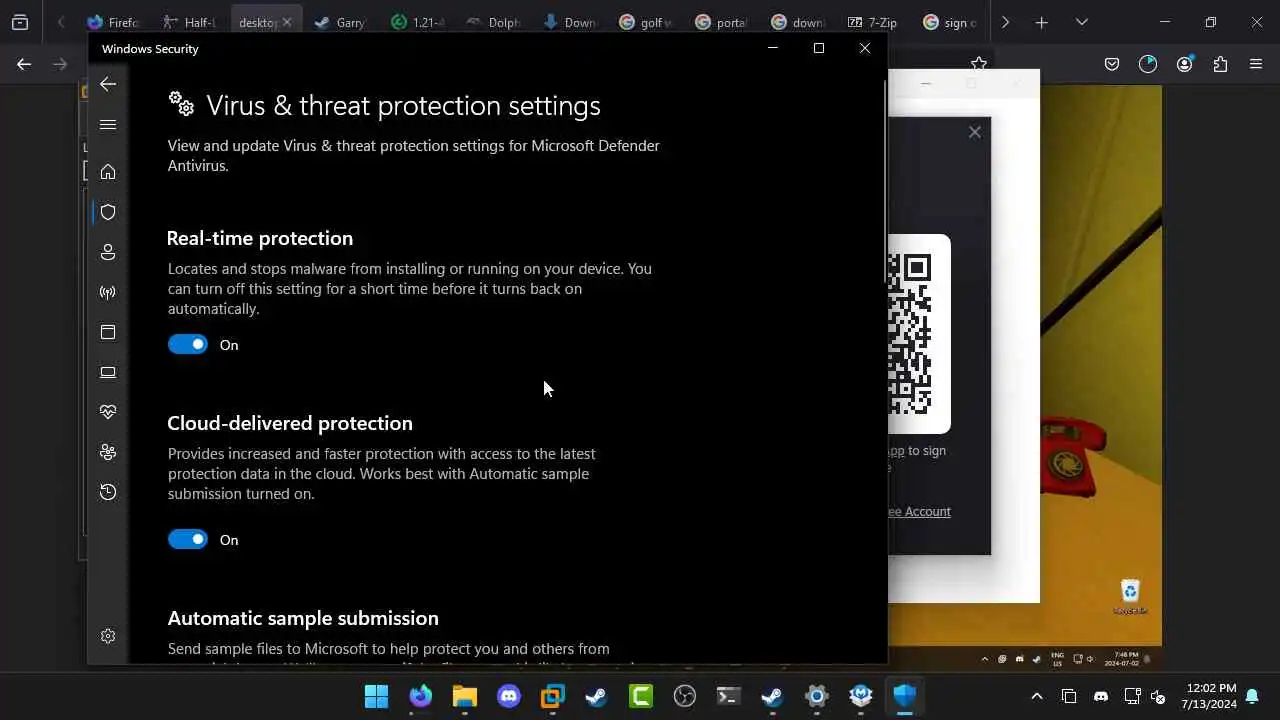Screen dimensions: 1280x720
Task: Select Virus & threat protection shield icon
Action: point(108,212)
